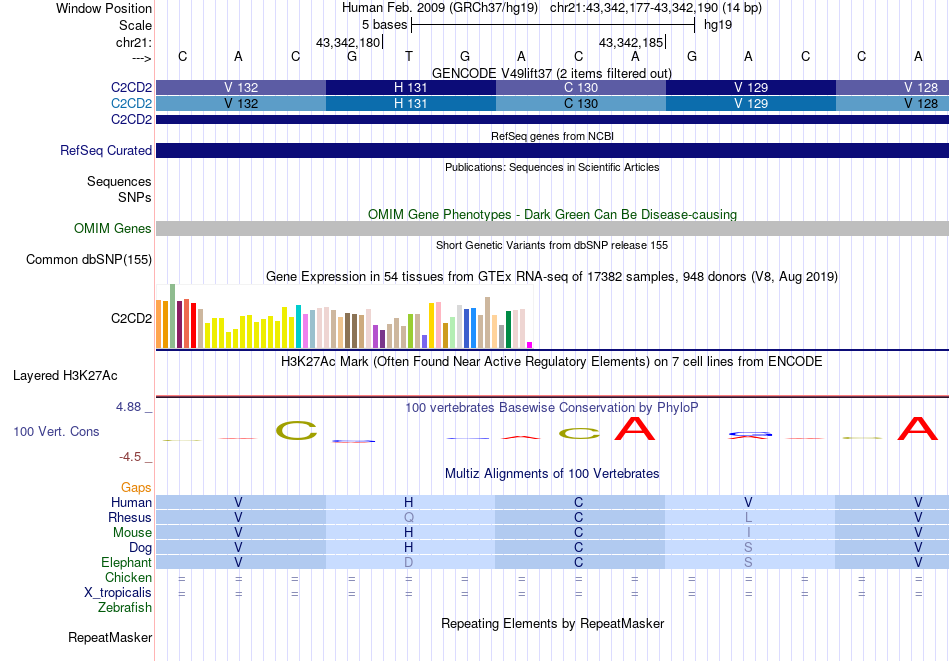Click the H3K27Ac Mark track title

click(x=552, y=362)
